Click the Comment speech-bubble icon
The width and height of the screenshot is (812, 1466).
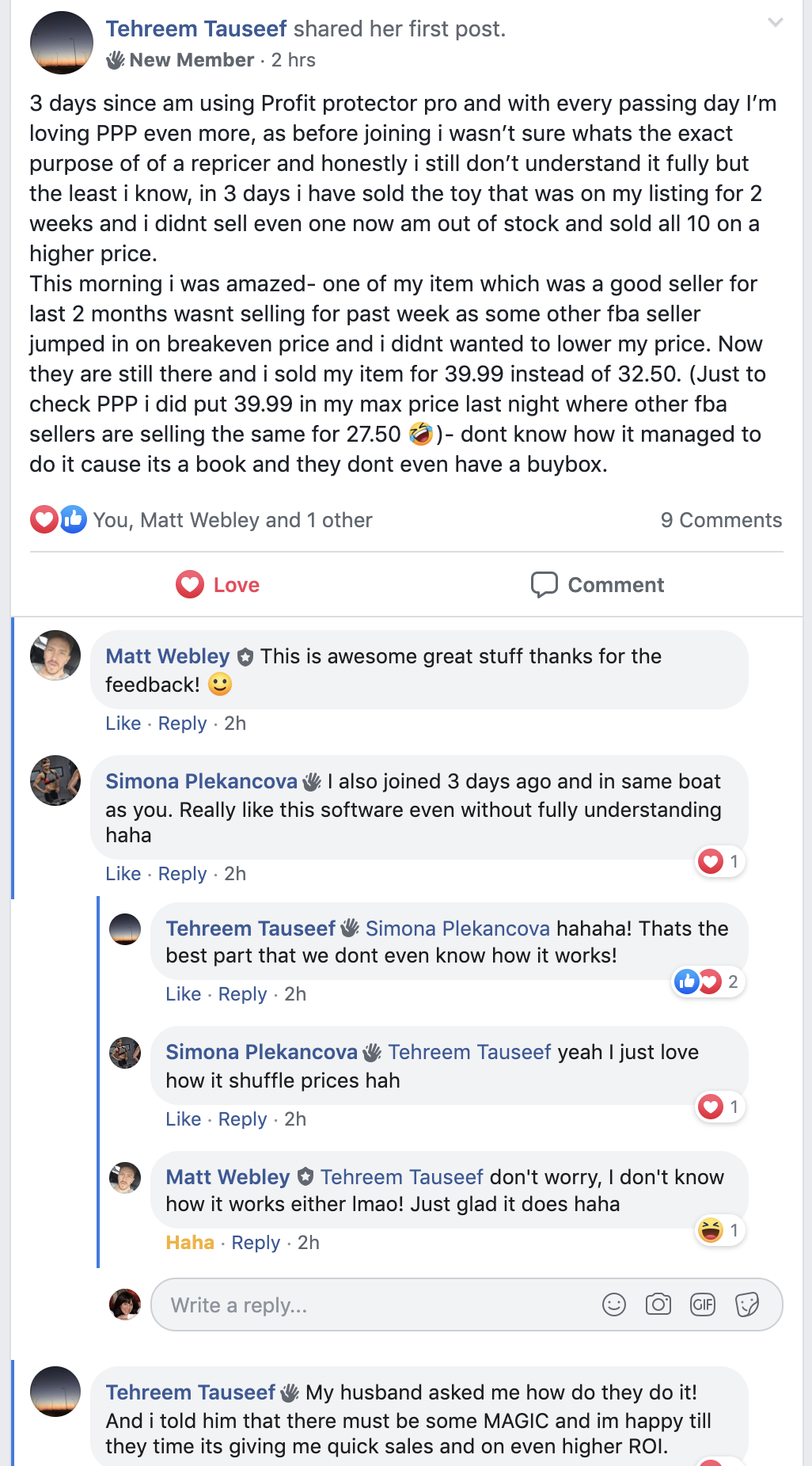[545, 584]
